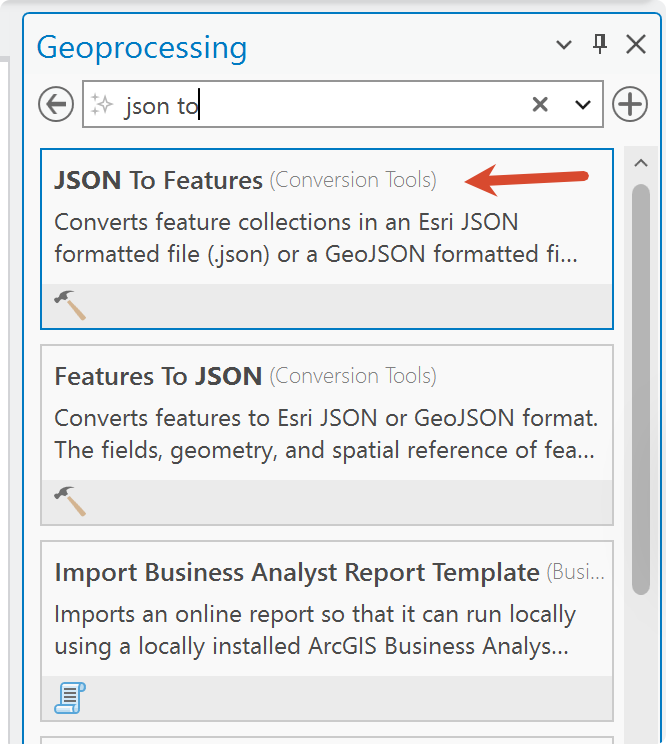Click '(Conversion Tools)' next to Features To JSON
The image size is (666, 744).
(353, 376)
